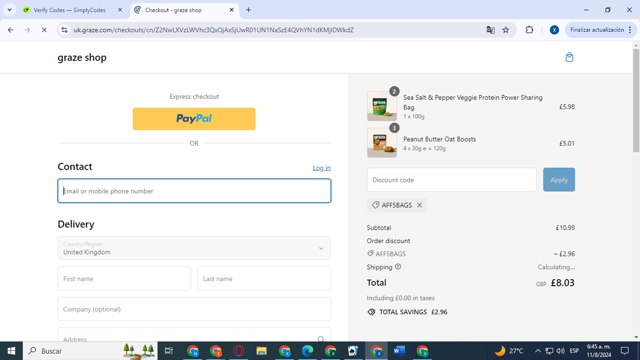Click the Company (optional) field
The height and width of the screenshot is (360, 640).
[194, 309]
